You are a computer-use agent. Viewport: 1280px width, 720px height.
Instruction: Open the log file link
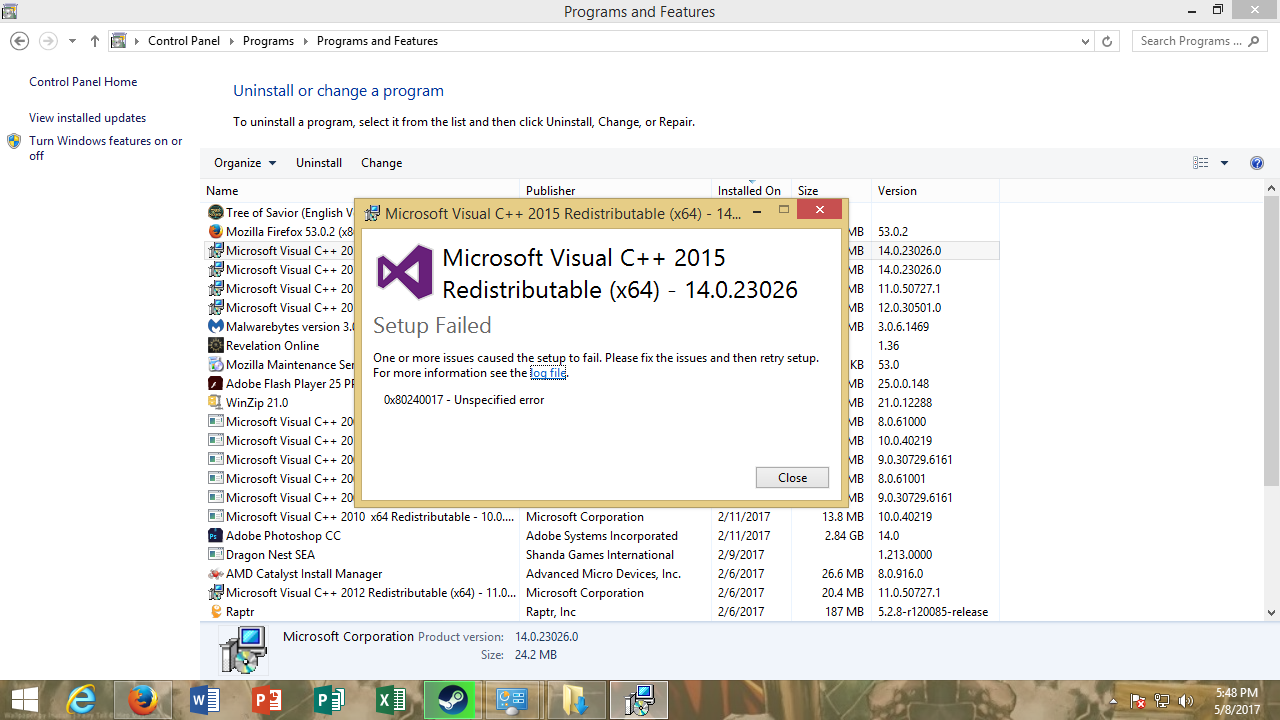pos(548,373)
